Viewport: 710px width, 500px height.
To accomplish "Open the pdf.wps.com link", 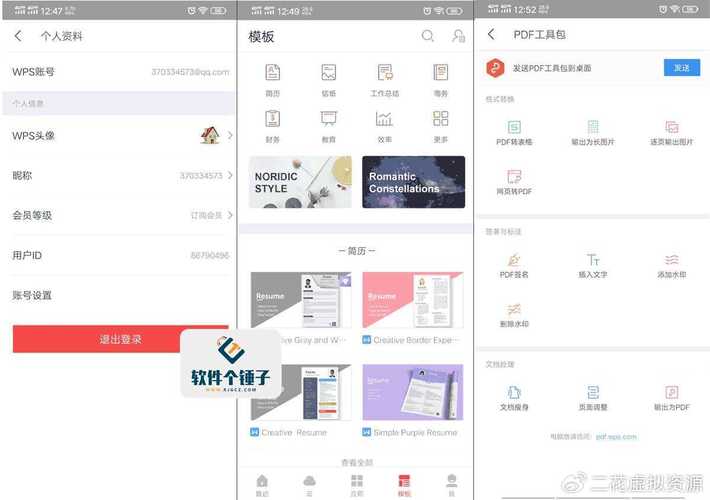I will pos(616,437).
